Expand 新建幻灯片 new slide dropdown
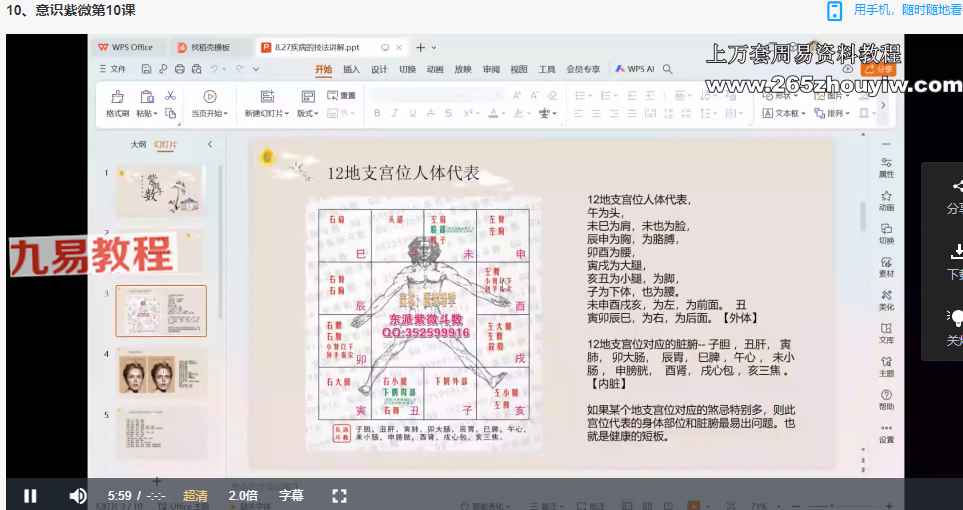963x510 pixels. pos(266,113)
